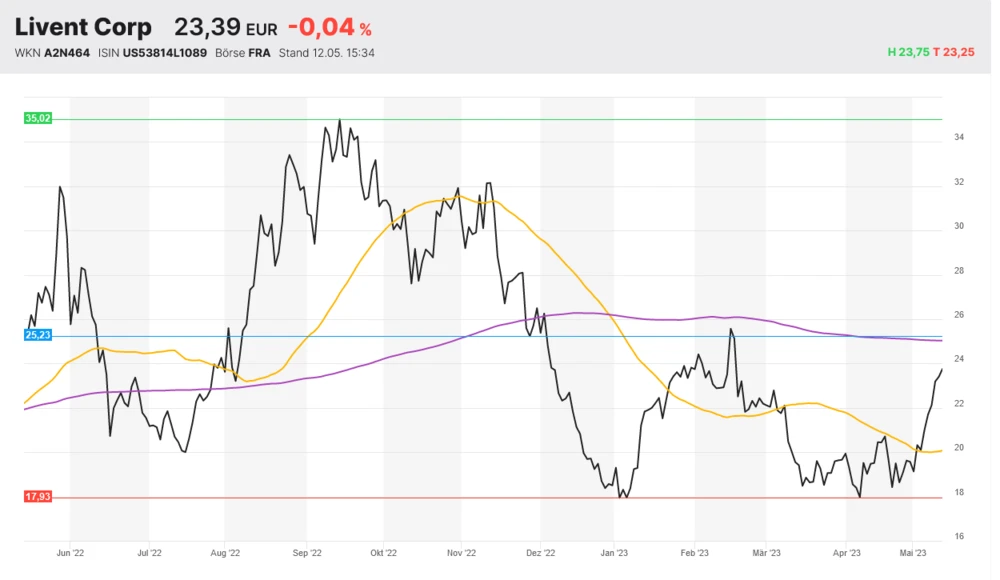Select the Livent Corp title
The width and height of the screenshot is (1000, 580).
84,27
